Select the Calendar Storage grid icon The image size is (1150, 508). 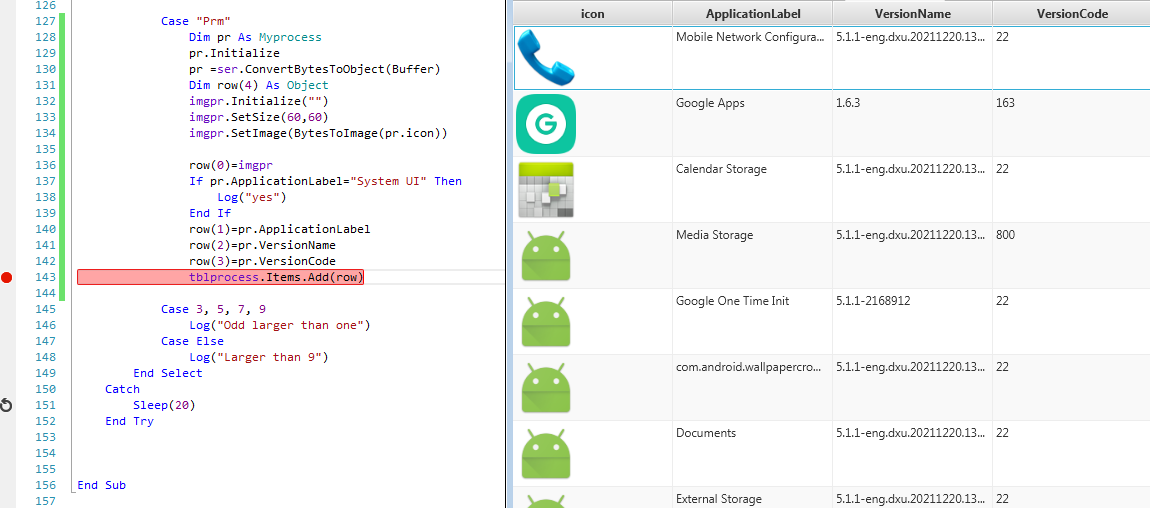click(x=546, y=189)
